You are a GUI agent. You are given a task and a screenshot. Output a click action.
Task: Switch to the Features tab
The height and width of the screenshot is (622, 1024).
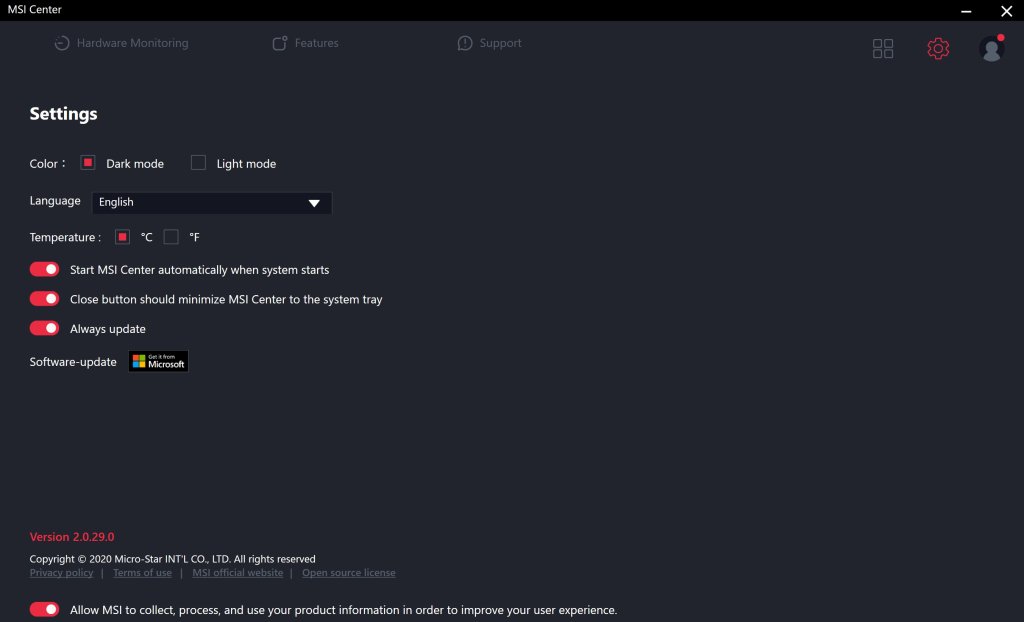point(306,43)
